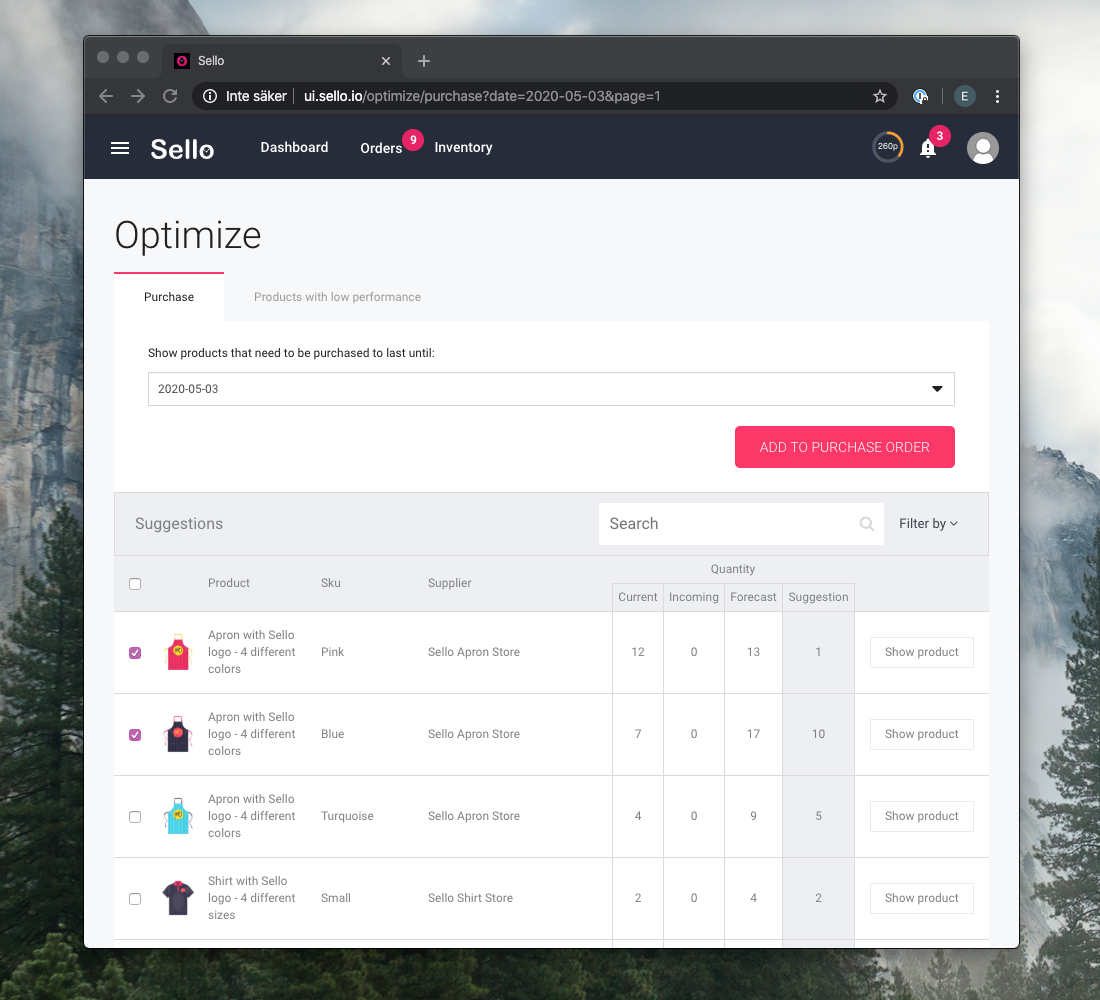The image size is (1100, 1000).
Task: Select the Sello browser tab
Action: 282,61
